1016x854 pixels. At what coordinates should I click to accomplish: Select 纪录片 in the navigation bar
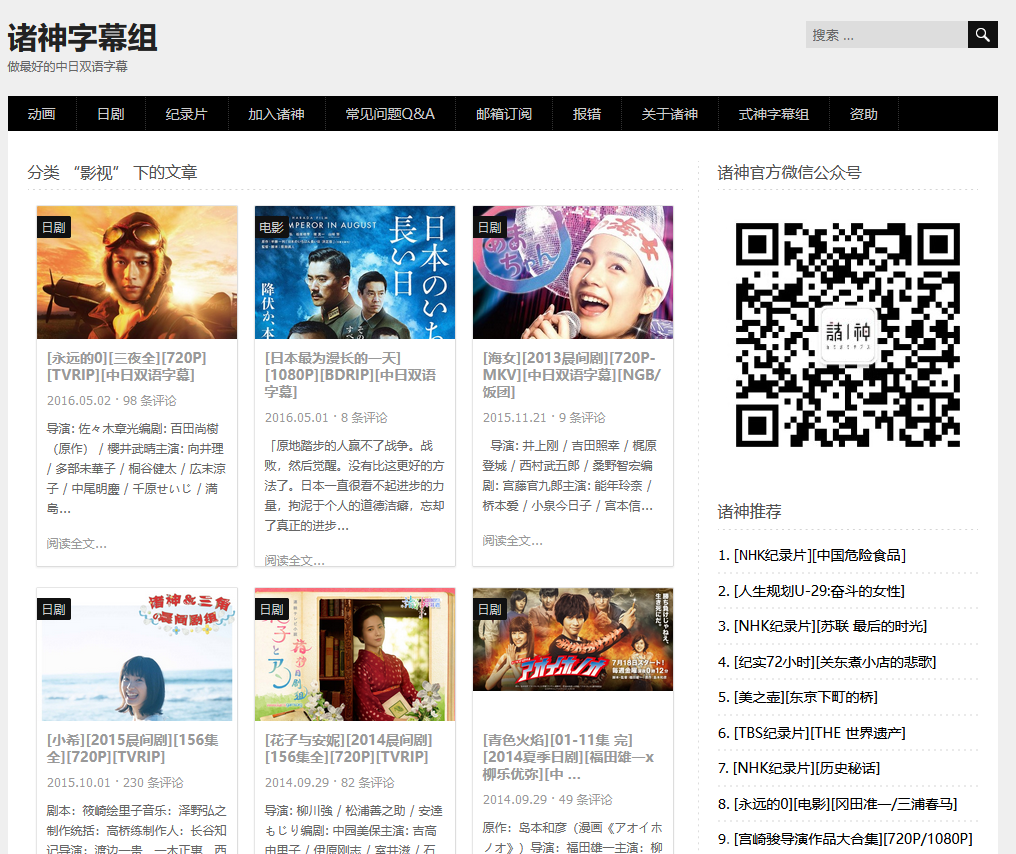[x=186, y=114]
